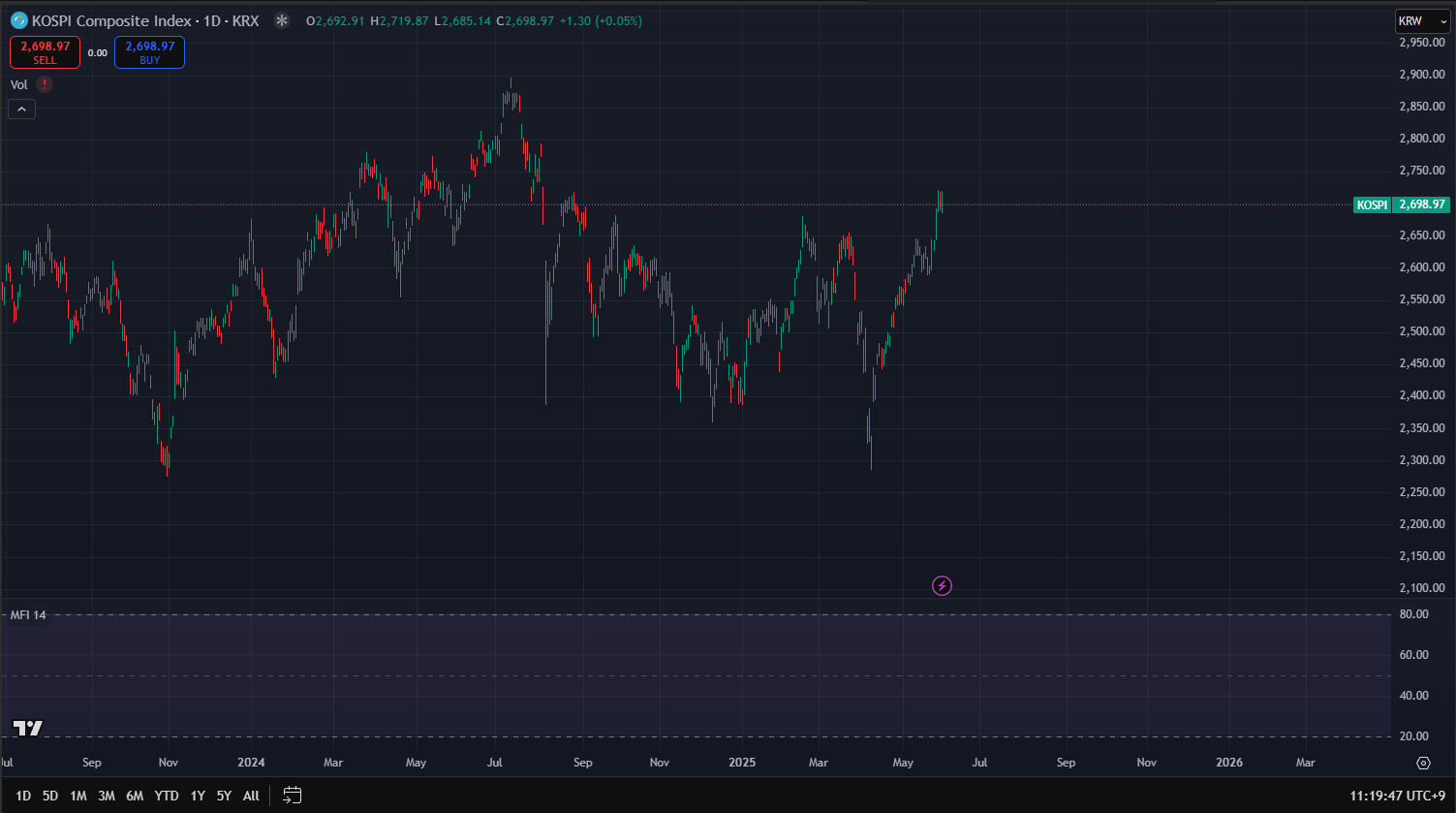Click the open value 2,692.91
1456x813 pixels.
pyautogui.click(x=339, y=20)
